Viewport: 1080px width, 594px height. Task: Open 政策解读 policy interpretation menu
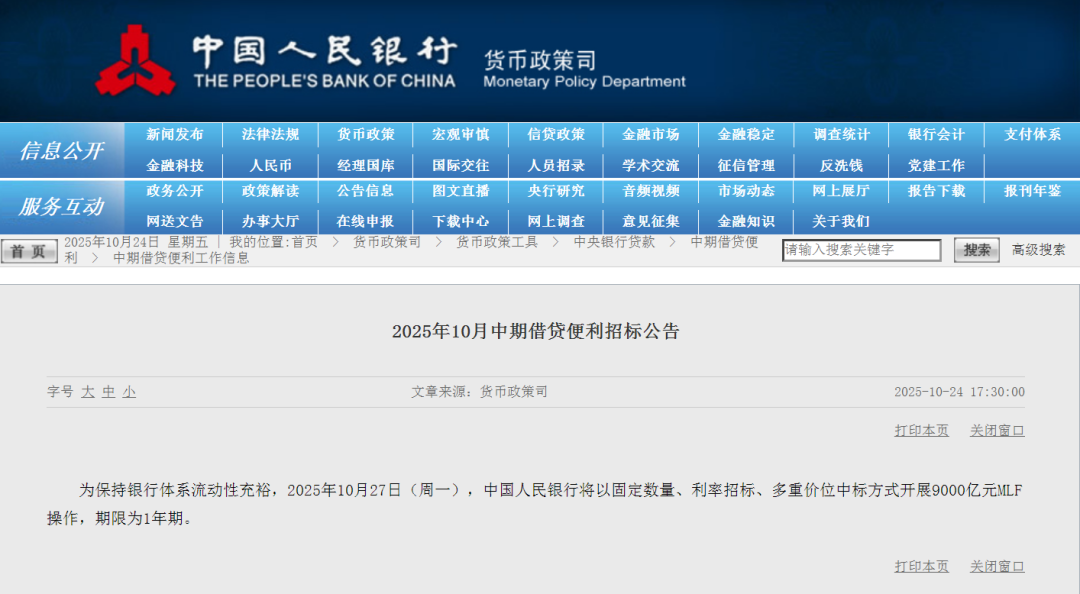270,190
